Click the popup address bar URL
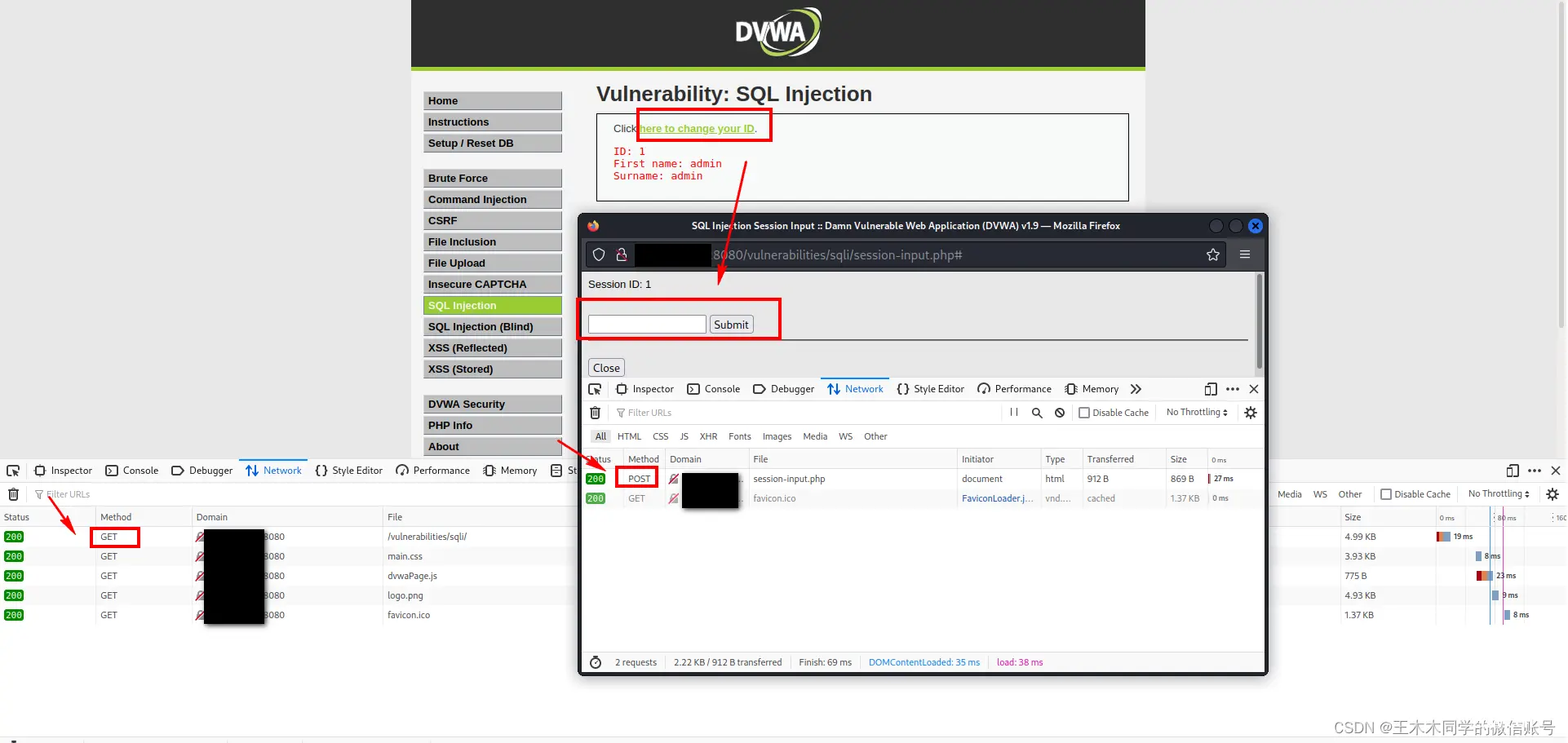The width and height of the screenshot is (1568, 743). tap(838, 255)
